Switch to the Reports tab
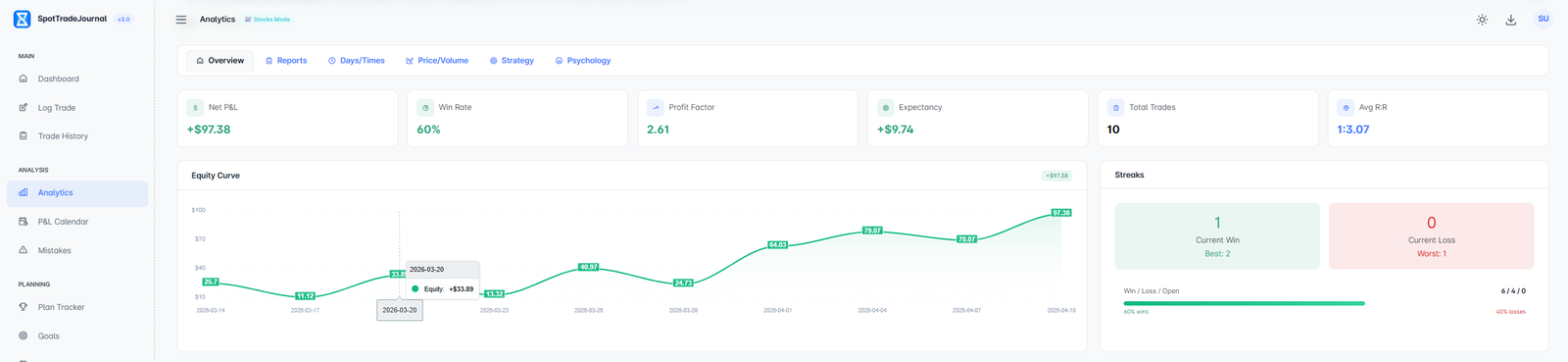1568x362 pixels. click(x=286, y=61)
